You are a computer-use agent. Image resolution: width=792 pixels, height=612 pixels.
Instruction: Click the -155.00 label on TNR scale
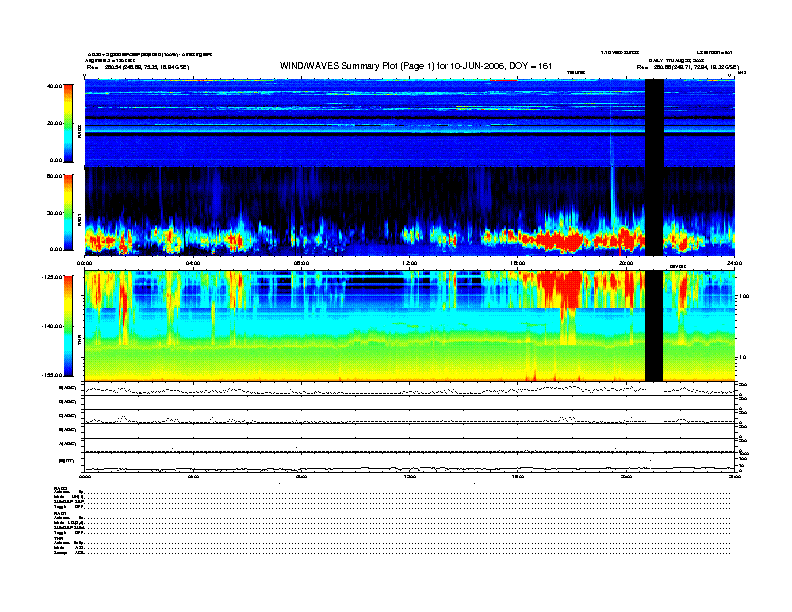click(x=52, y=375)
